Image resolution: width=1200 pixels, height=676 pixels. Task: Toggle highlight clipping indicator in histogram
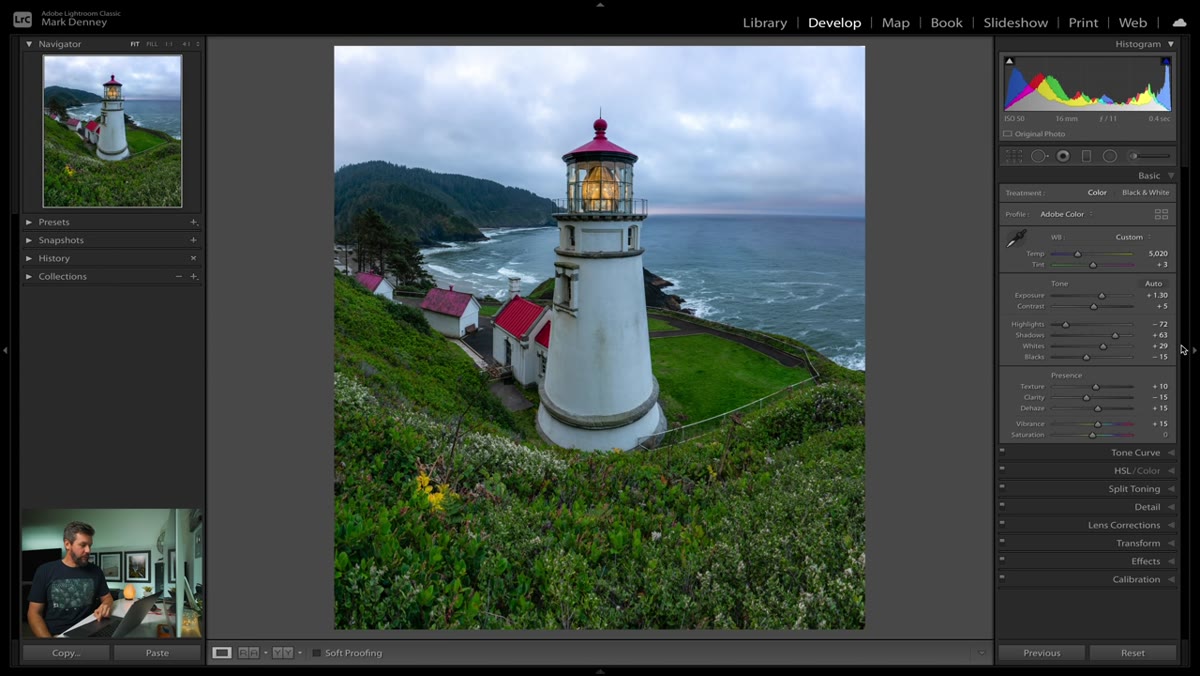[1165, 61]
